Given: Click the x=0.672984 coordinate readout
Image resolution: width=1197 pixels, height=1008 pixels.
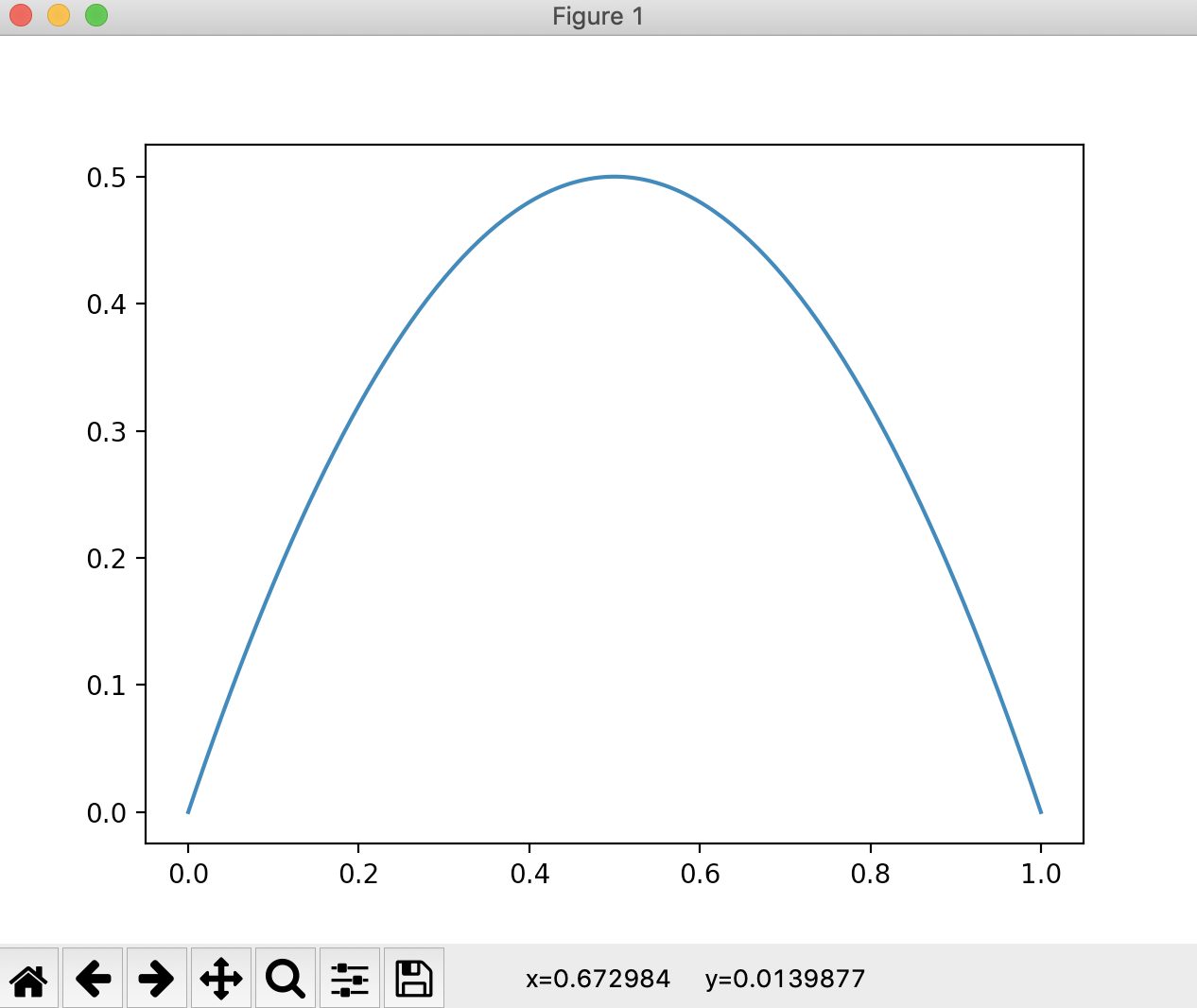Looking at the screenshot, I should (x=598, y=979).
